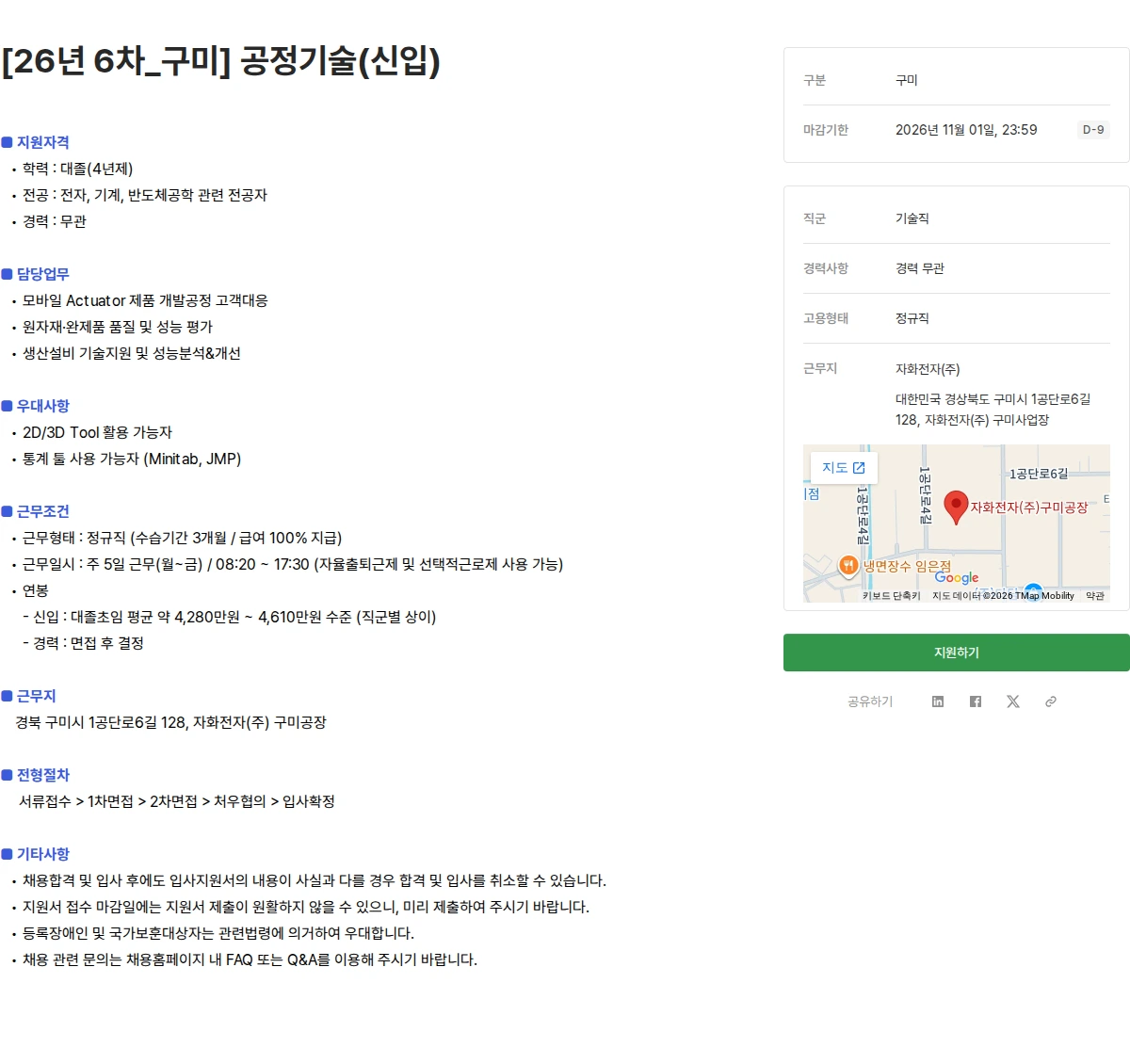Click the 대한민국 경상북도 구미시 address in sidebar

click(993, 410)
